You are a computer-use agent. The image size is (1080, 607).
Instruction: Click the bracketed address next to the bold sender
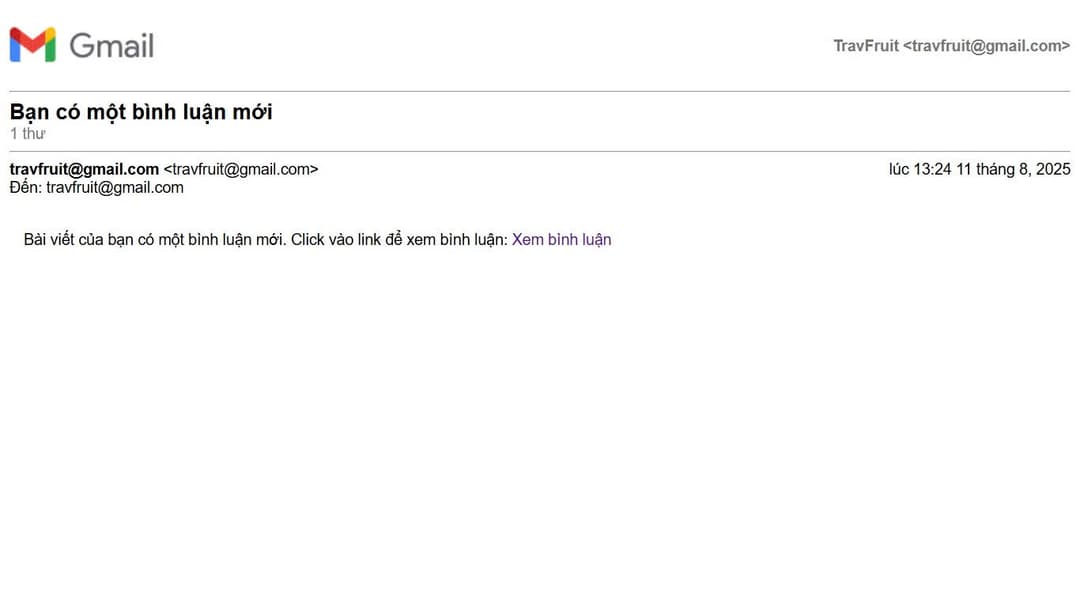(x=240, y=169)
